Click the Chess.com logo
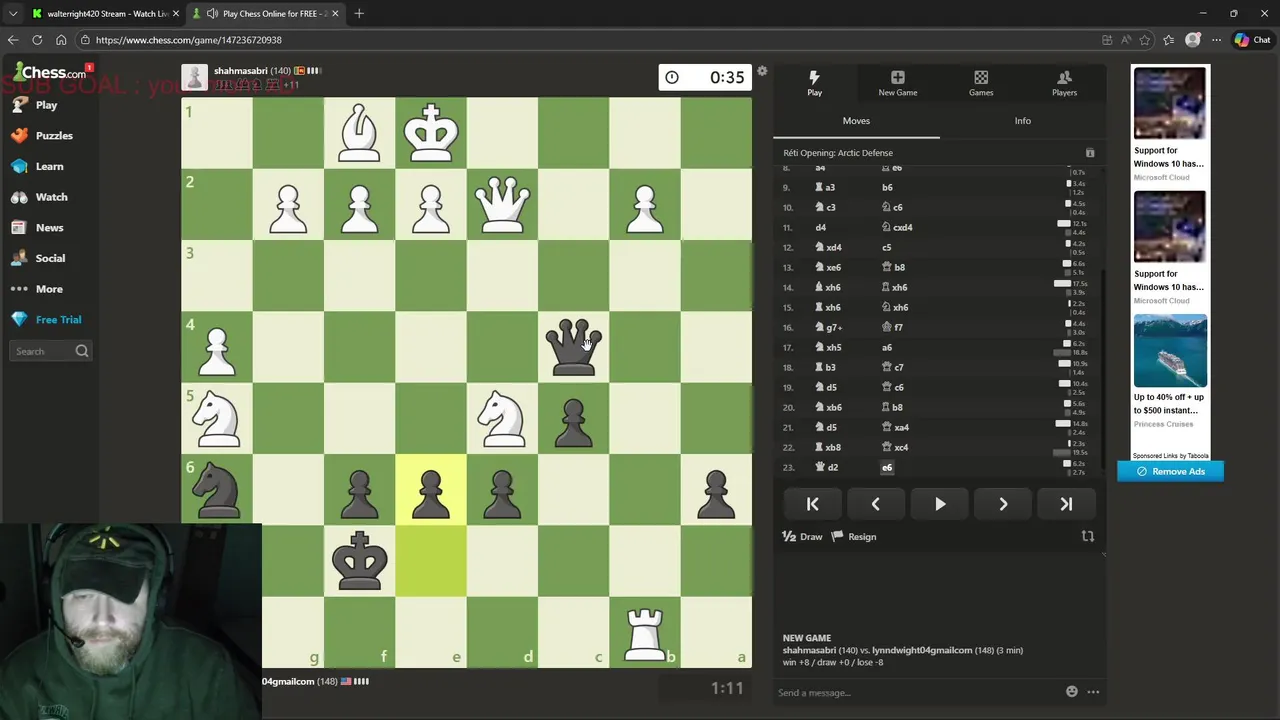Viewport: 1280px width, 720px height. (50, 72)
